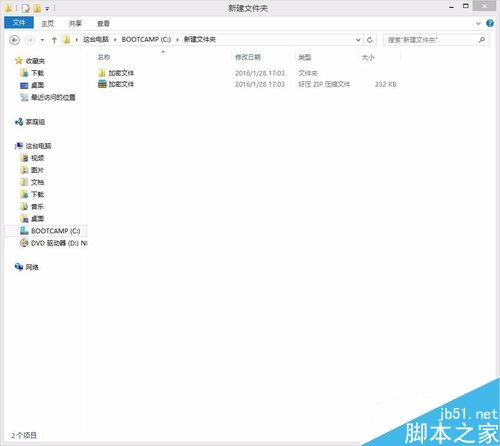The height and width of the screenshot is (446, 500).
Task: Click the quick access properties icon
Action: click(x=26, y=8)
